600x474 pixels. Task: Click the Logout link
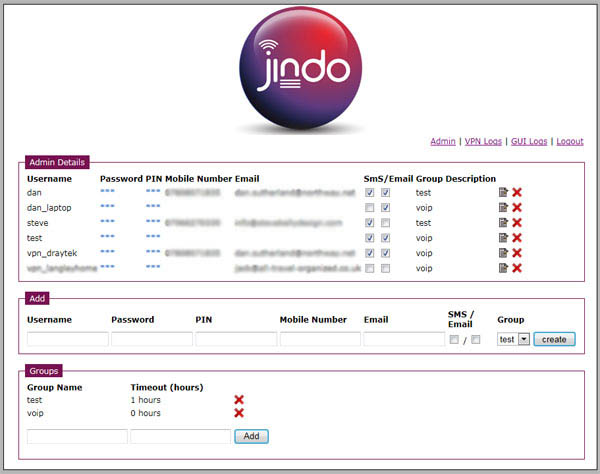[x=570, y=141]
